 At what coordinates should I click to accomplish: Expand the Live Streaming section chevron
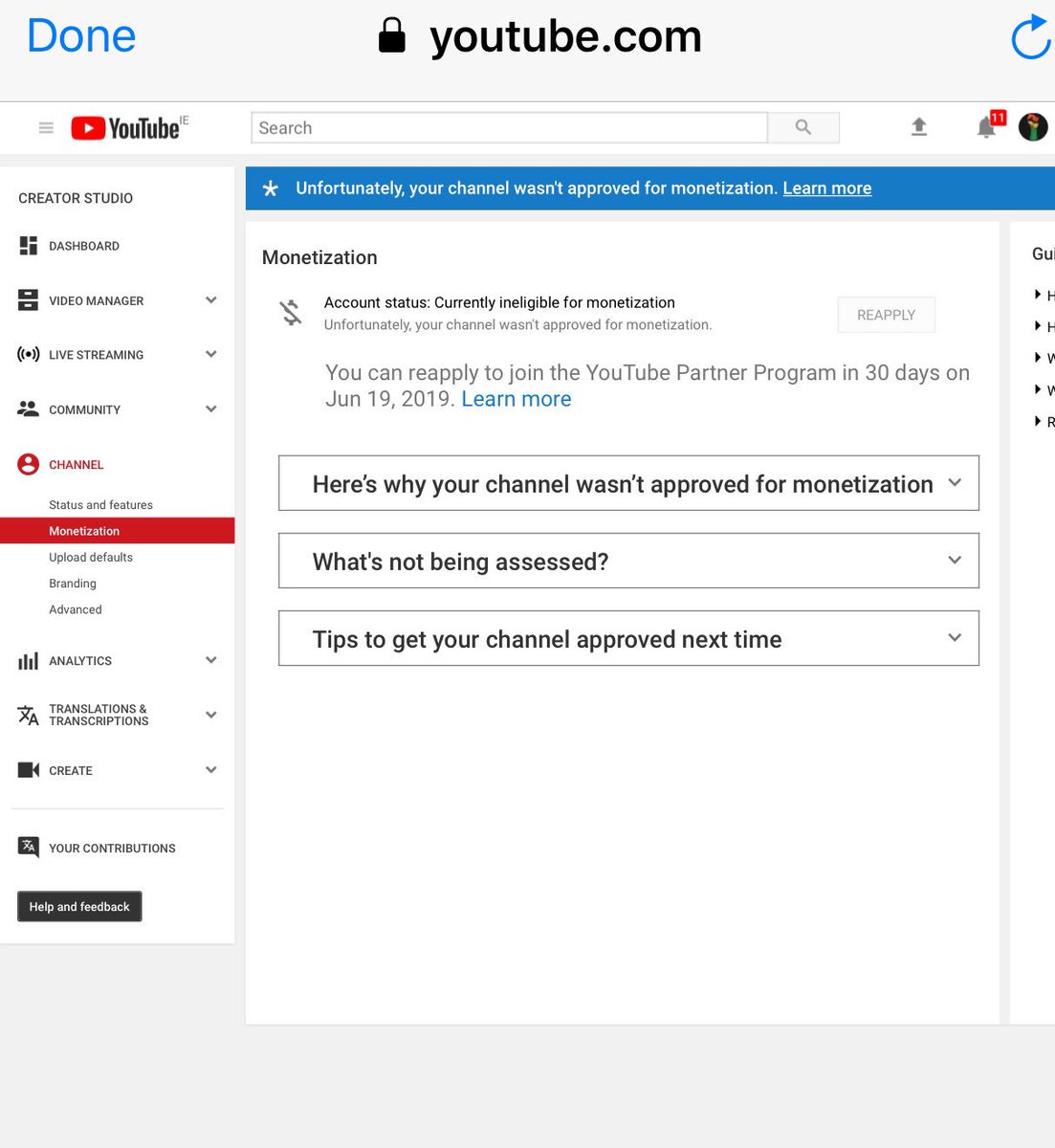[211, 354]
